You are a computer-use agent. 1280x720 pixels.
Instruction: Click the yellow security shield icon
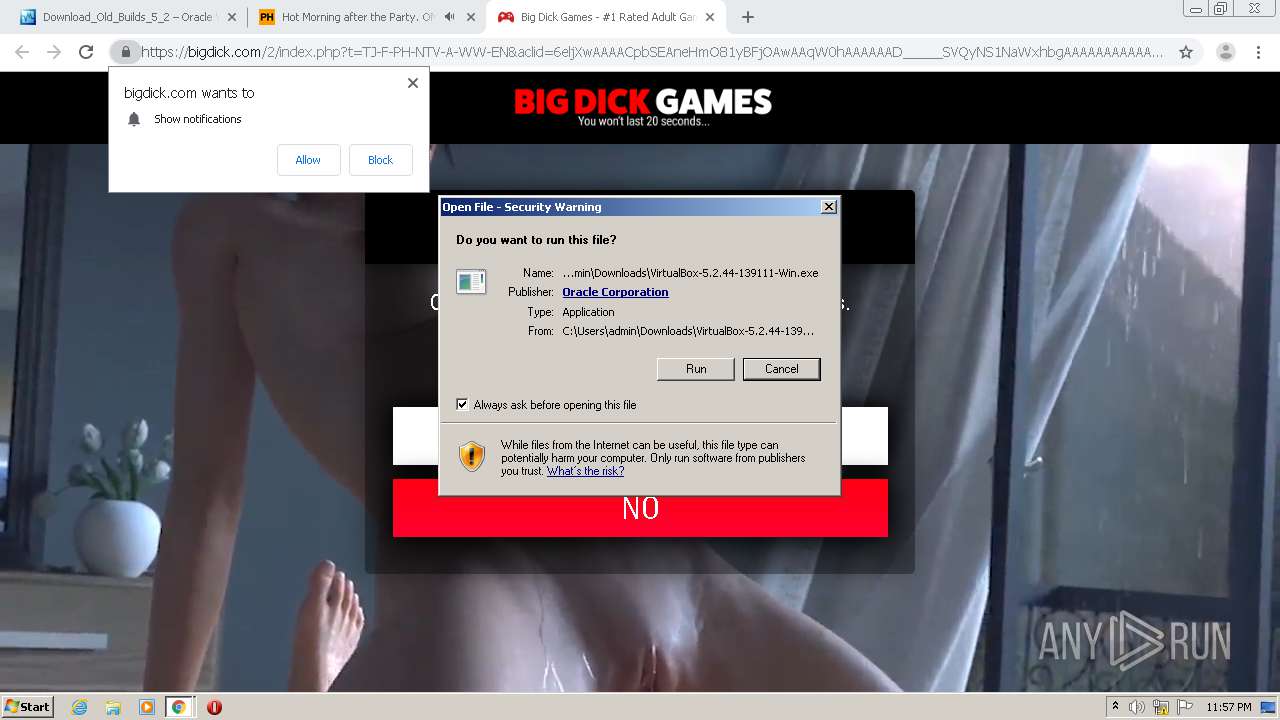[x=472, y=456]
